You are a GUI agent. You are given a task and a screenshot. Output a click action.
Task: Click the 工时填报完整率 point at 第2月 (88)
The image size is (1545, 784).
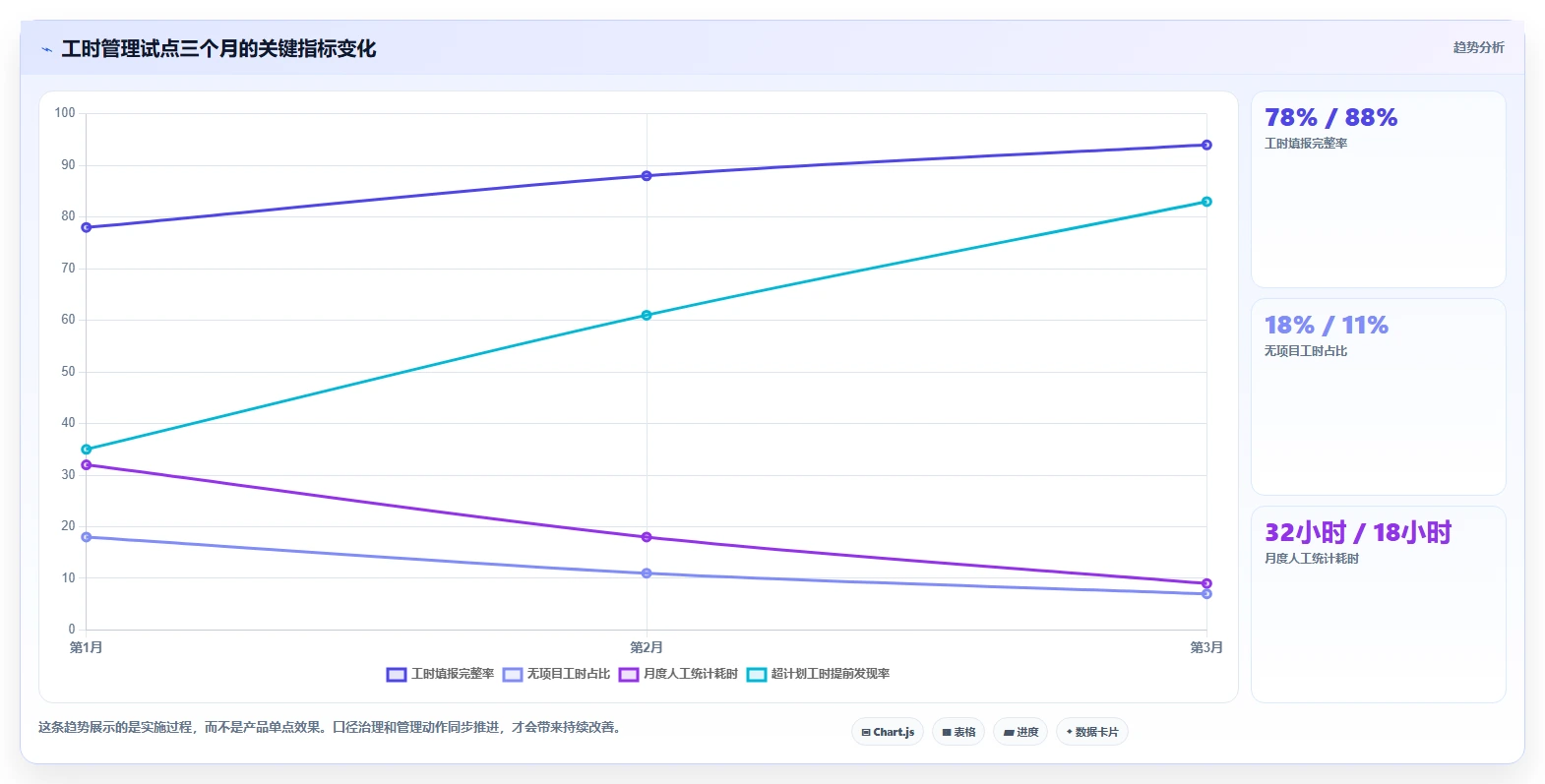pyautogui.click(x=647, y=176)
